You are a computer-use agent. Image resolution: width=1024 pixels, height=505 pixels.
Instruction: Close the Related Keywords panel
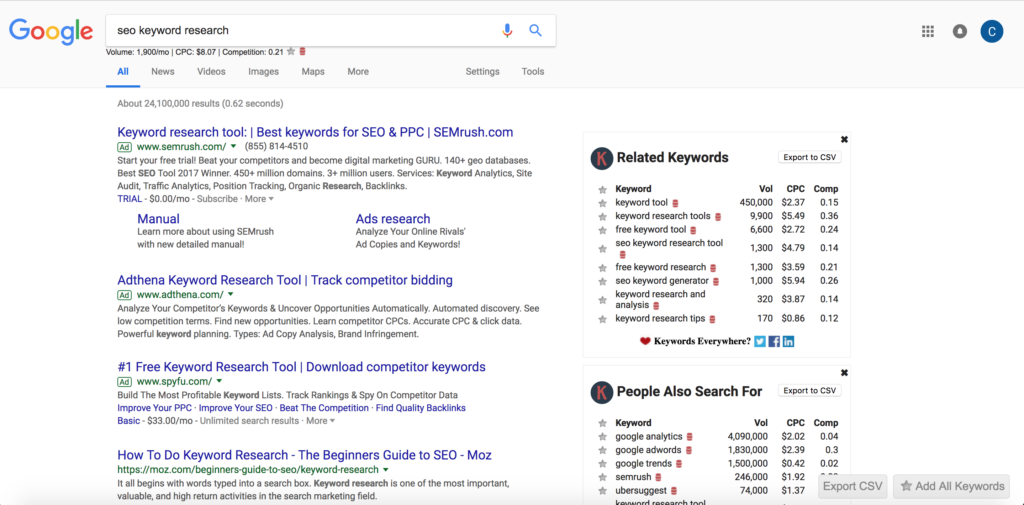(x=844, y=139)
